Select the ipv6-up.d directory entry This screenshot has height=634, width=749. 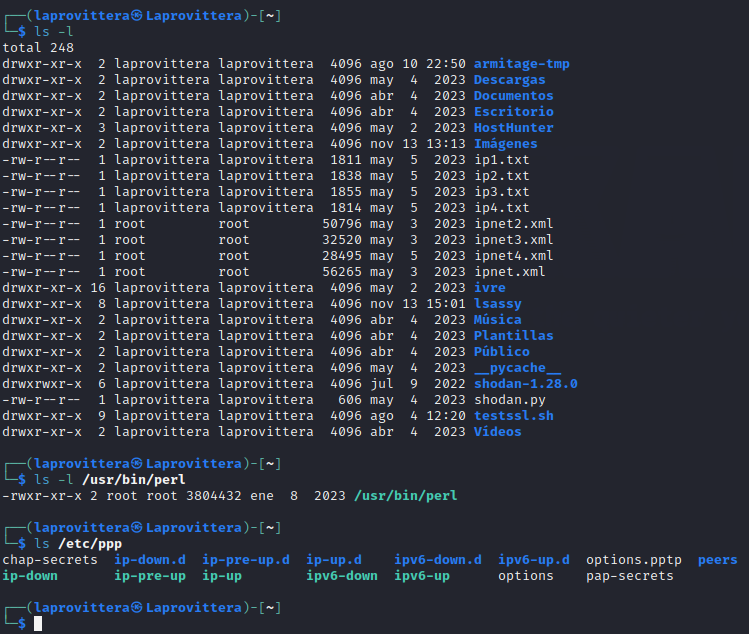coord(534,560)
